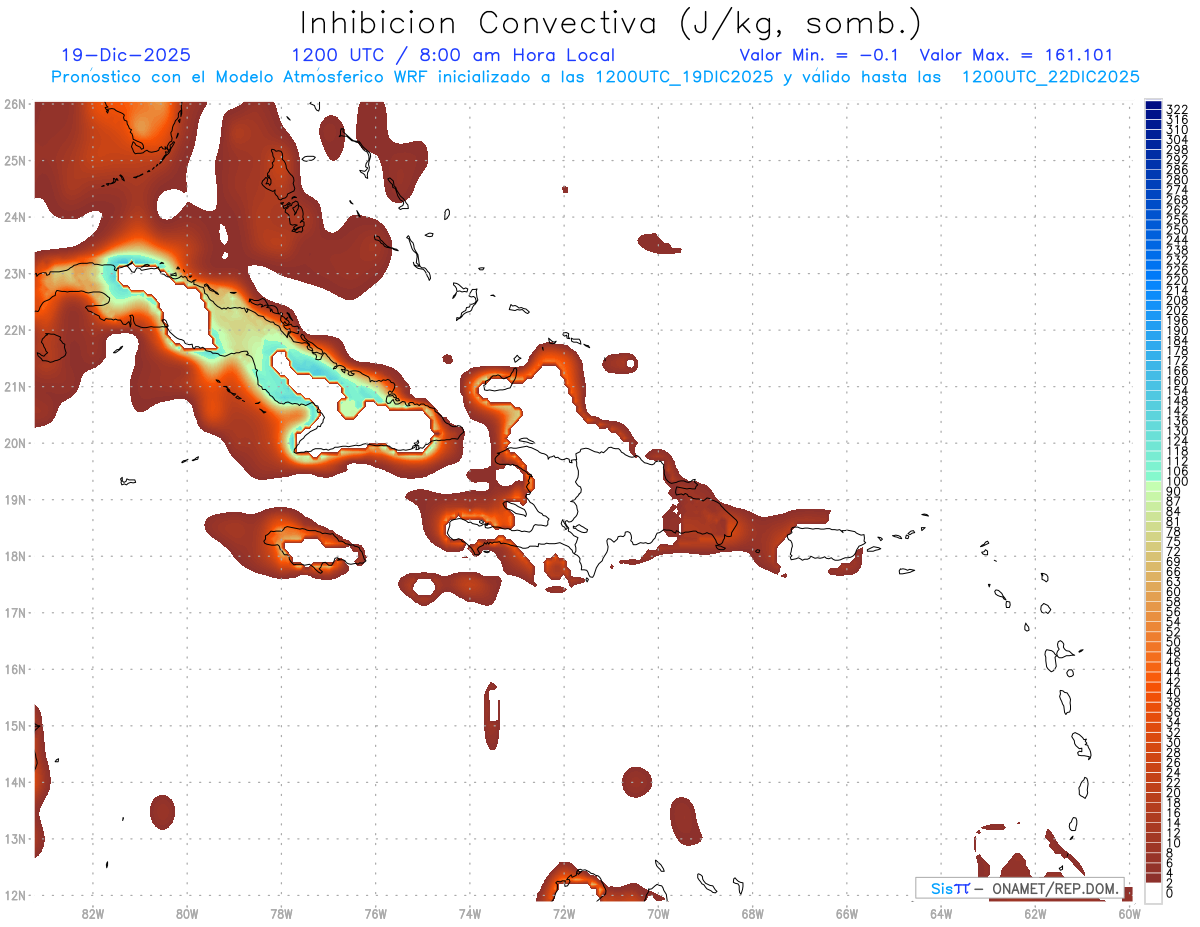Click the '80W' longitude label

[187, 913]
